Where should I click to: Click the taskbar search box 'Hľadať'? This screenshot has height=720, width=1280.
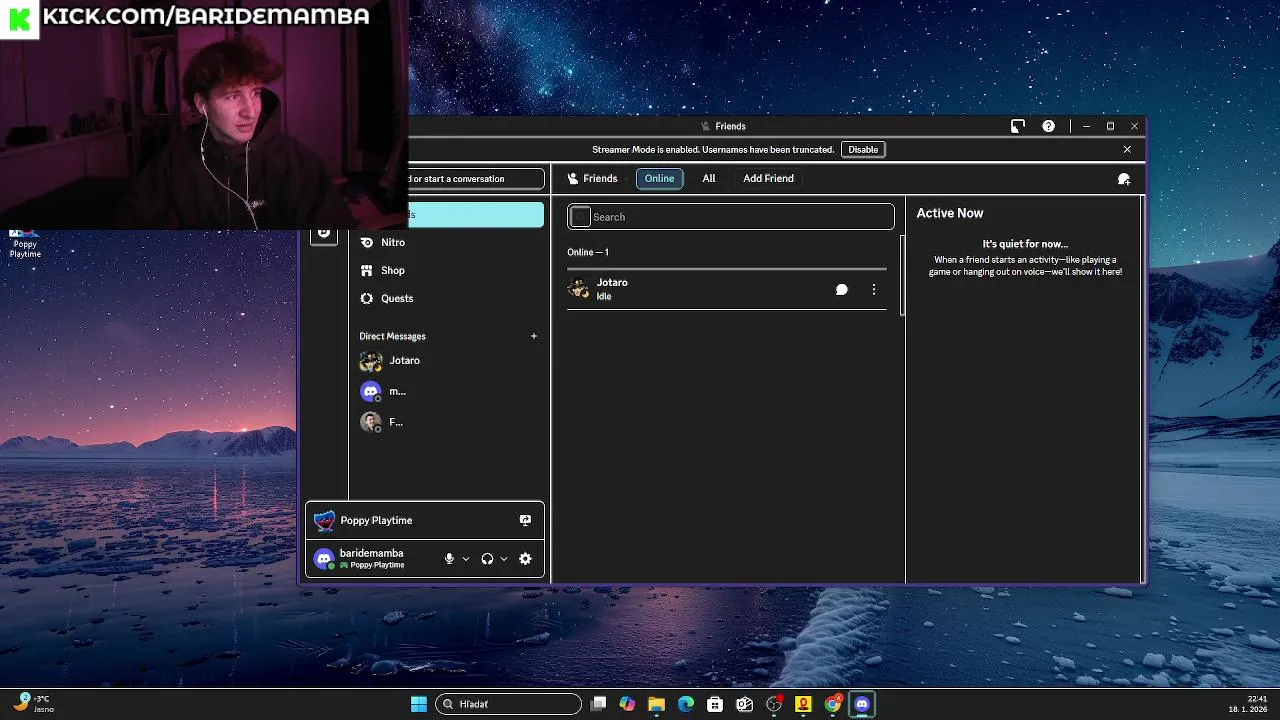click(x=508, y=704)
